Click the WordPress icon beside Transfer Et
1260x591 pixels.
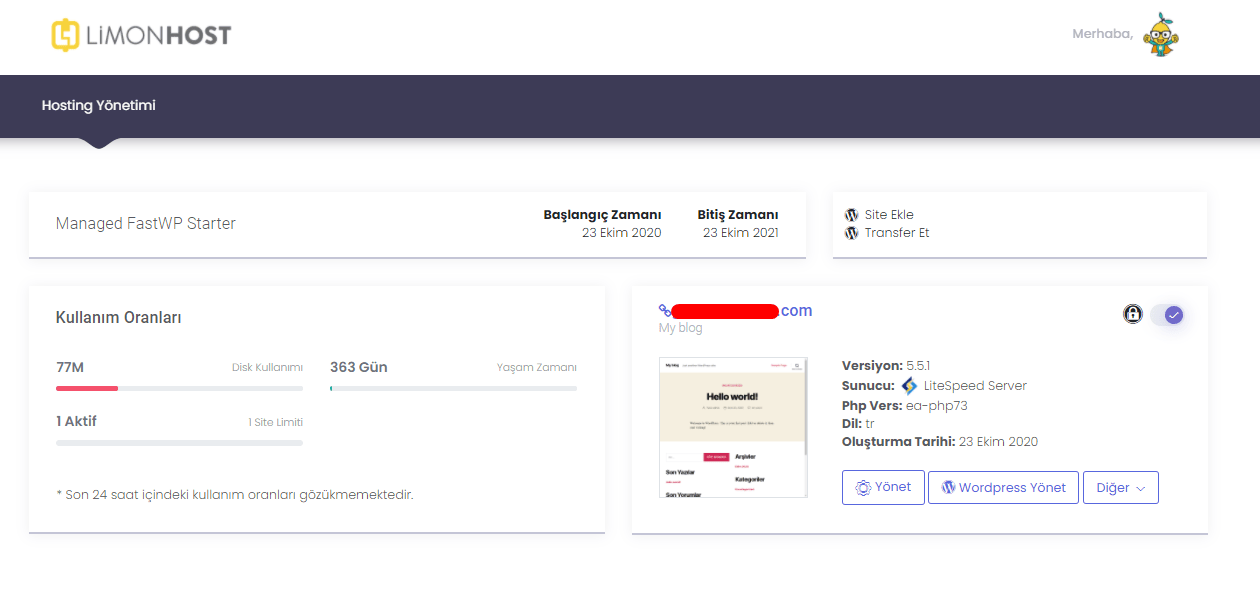pos(852,233)
